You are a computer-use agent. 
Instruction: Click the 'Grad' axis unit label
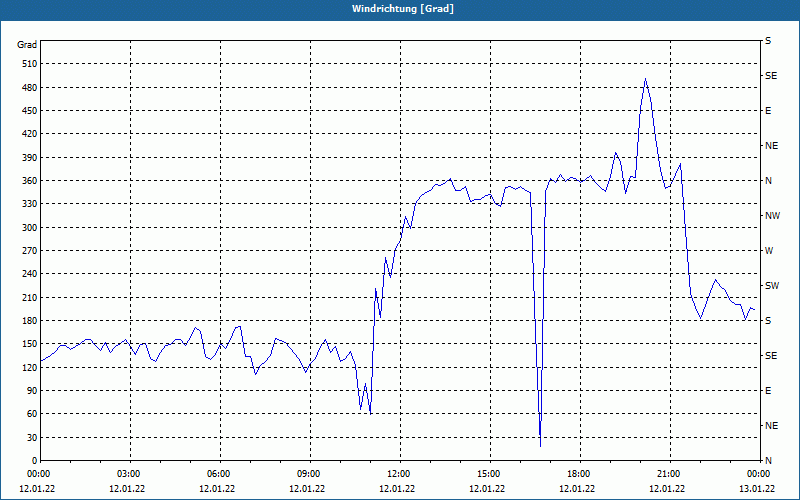pyautogui.click(x=27, y=45)
